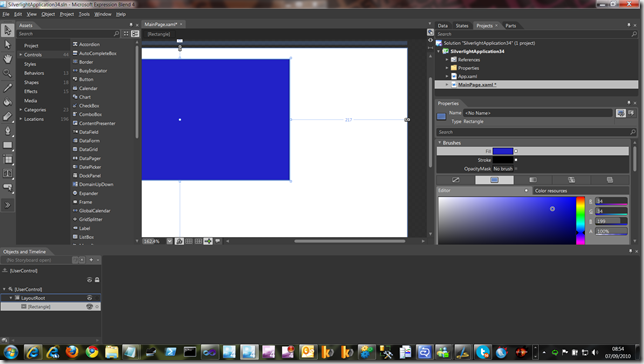This screenshot has width=644, height=364.
Task: Choose the Gradient brush tab
Action: [x=533, y=180]
